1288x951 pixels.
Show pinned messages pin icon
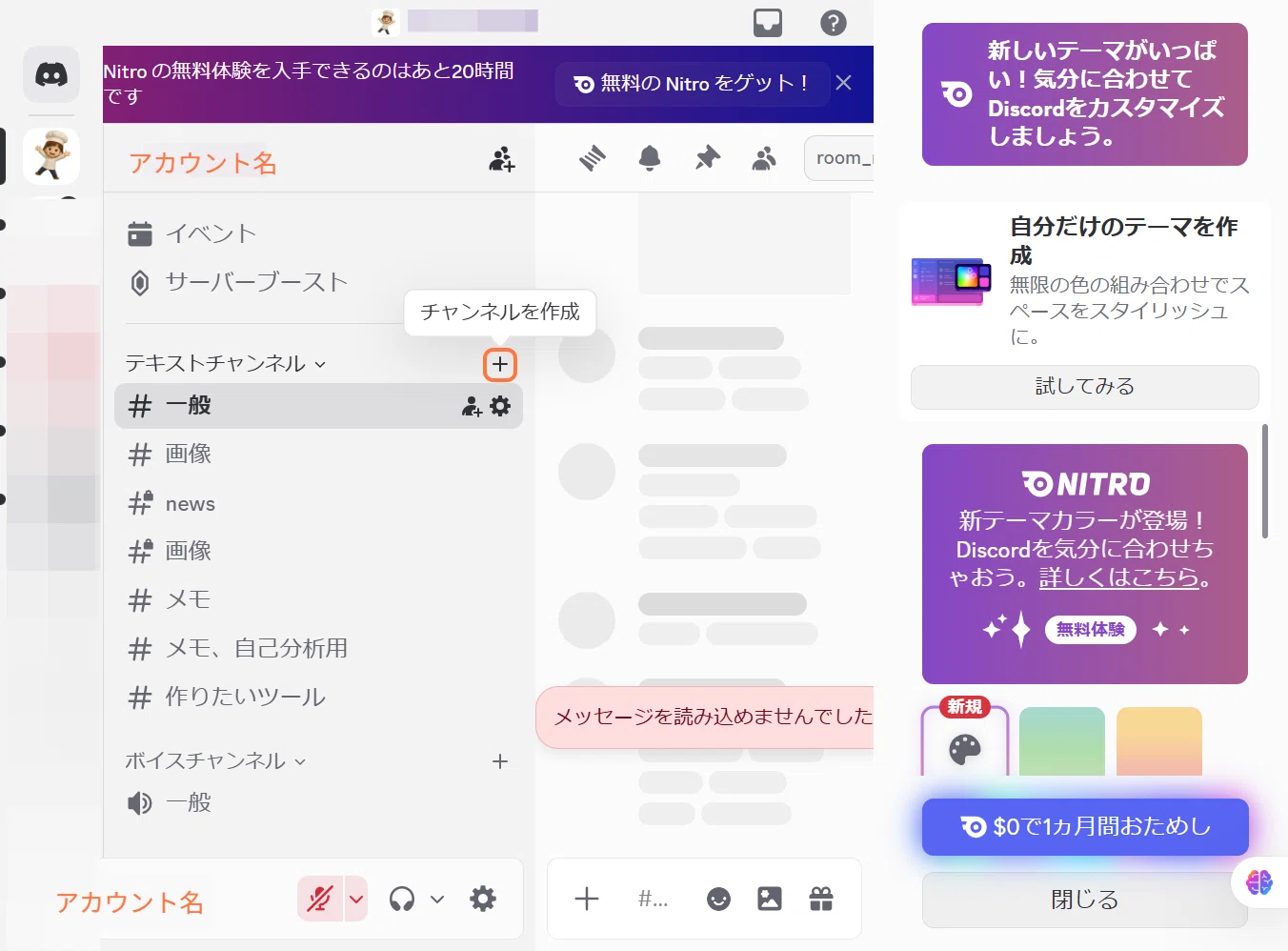click(707, 158)
